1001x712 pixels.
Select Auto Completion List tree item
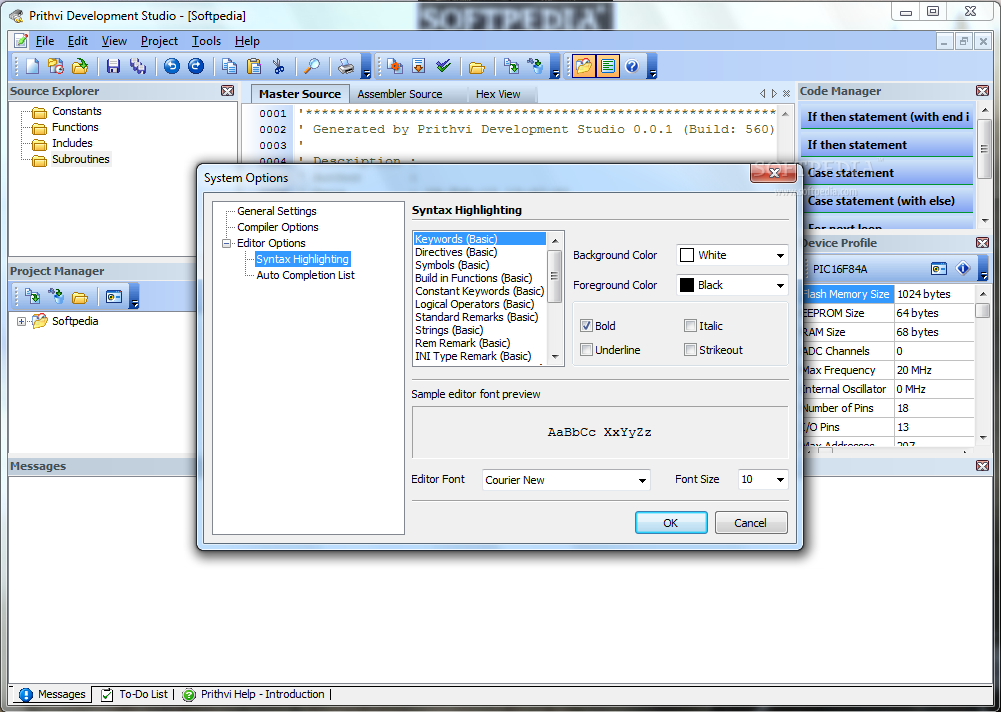(305, 275)
